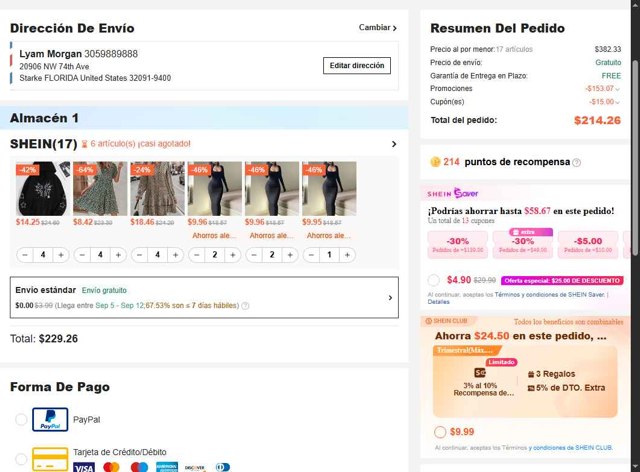The width and height of the screenshot is (640, 472).
Task: Expand the Promociones discount dropdown
Action: [x=617, y=89]
